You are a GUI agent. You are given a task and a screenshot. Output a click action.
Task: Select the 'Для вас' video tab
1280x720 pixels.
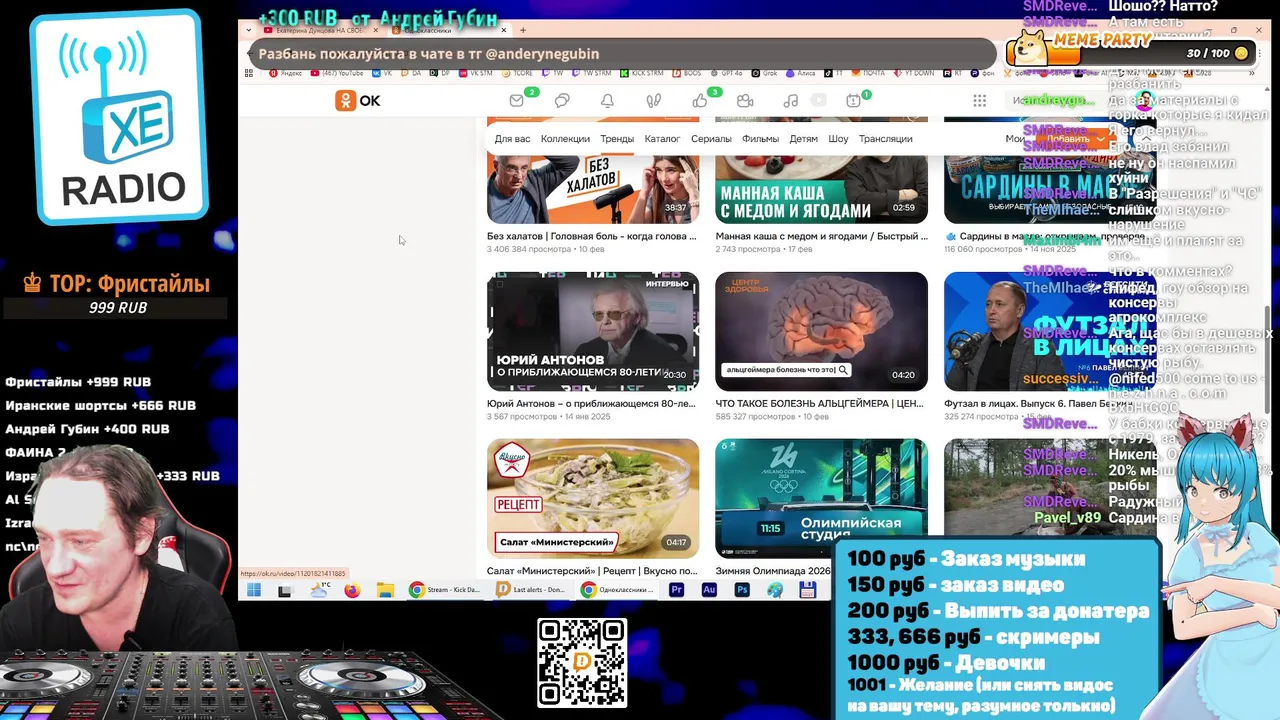(x=512, y=139)
